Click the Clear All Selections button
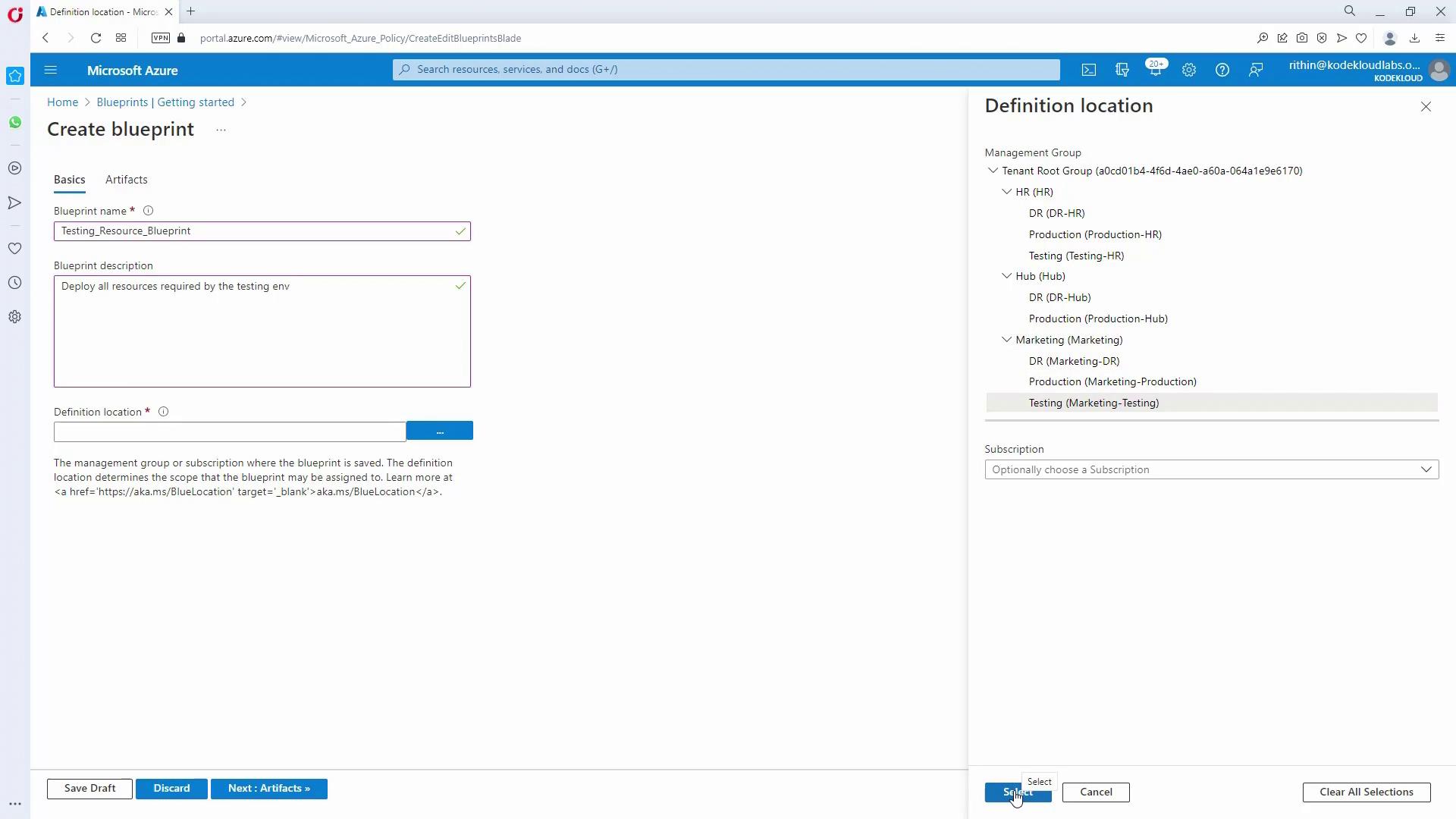Image resolution: width=1456 pixels, height=819 pixels. [x=1366, y=792]
